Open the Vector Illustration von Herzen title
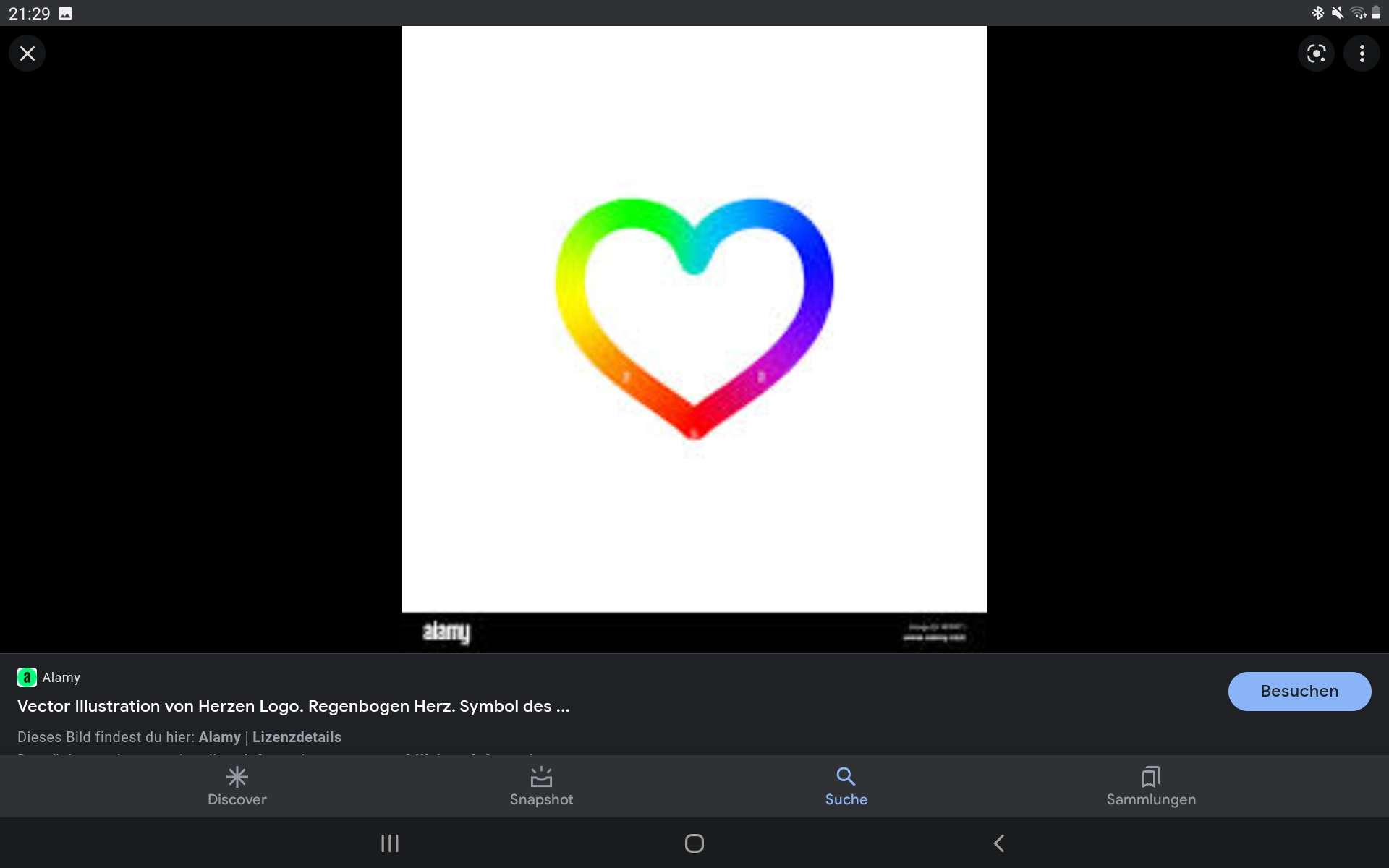Viewport: 1389px width, 868px height. coord(293,706)
